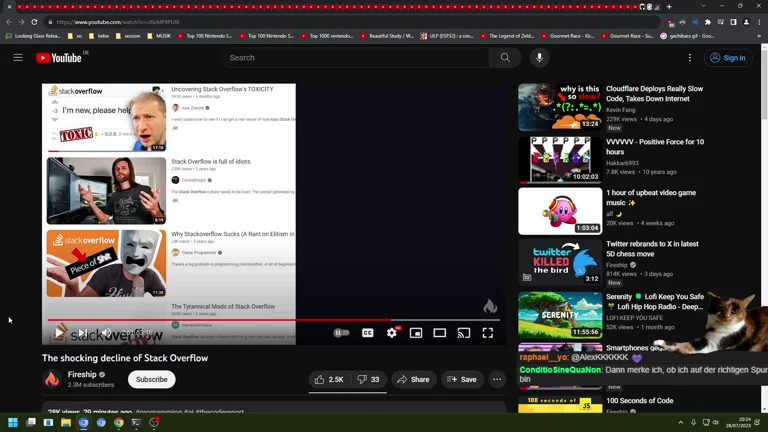
Task: Switch to theater mode view
Action: pyautogui.click(x=440, y=333)
